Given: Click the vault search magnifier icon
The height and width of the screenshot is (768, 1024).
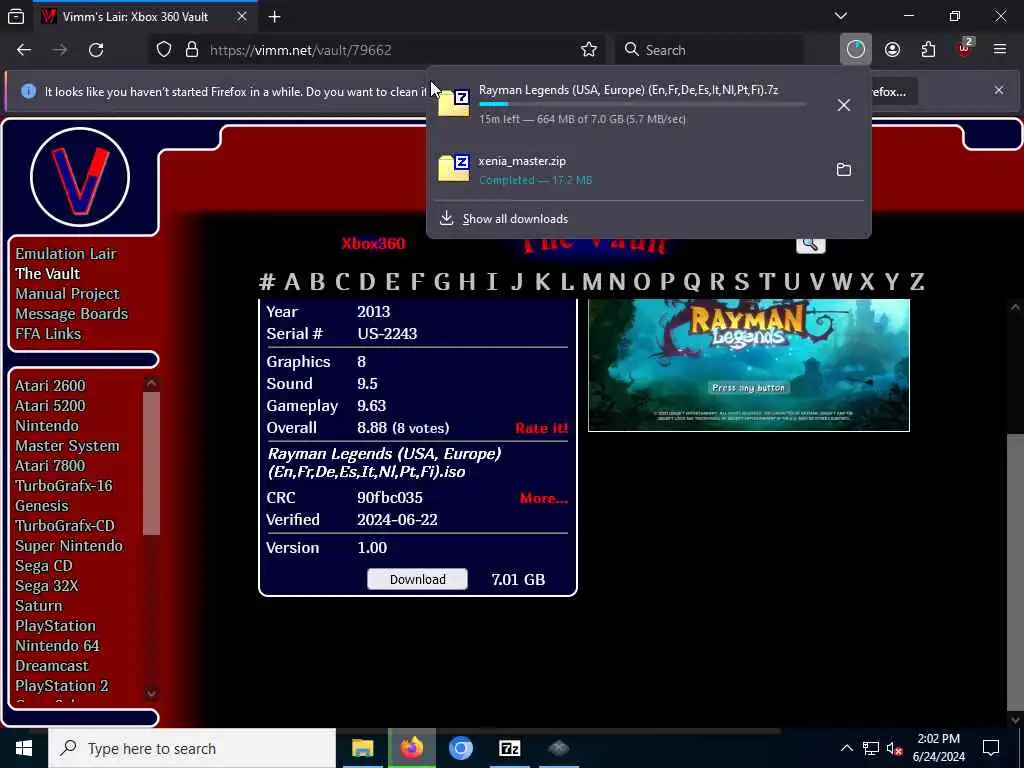Looking at the screenshot, I should pos(810,245).
